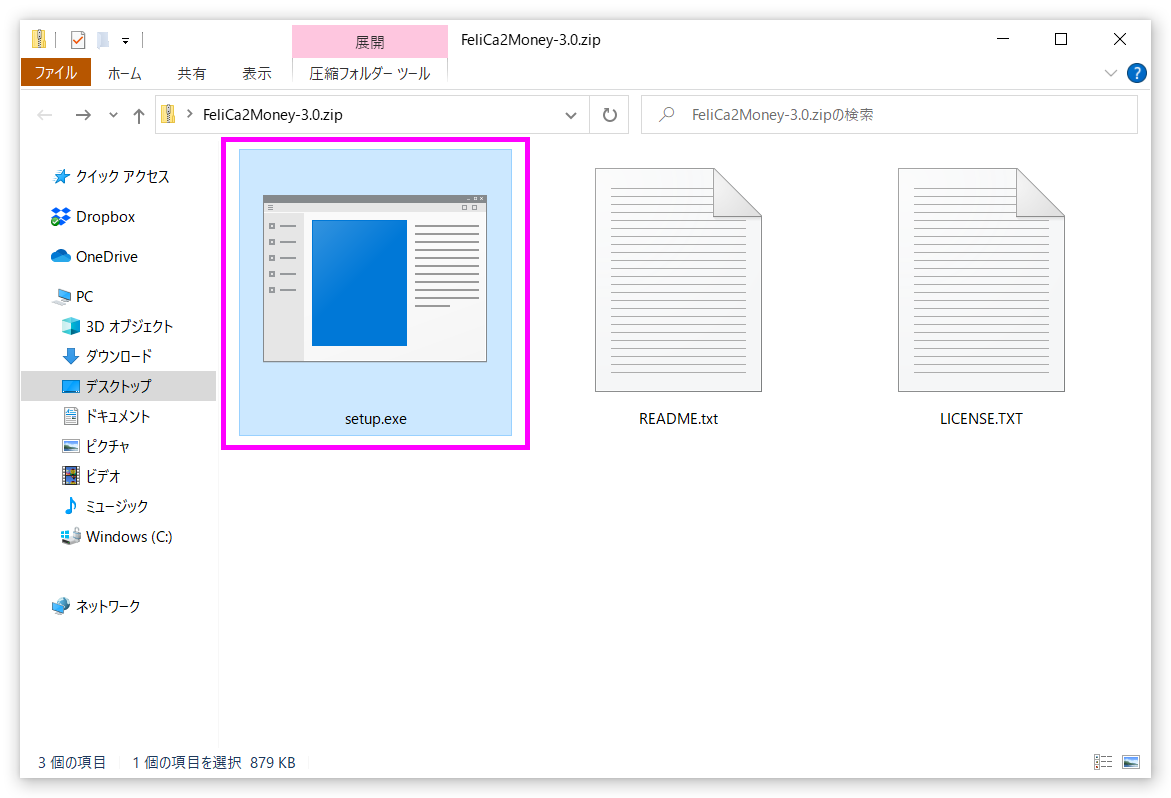Expand the ribbon with the chevron
This screenshot has height=798, width=1171.
1111,73
